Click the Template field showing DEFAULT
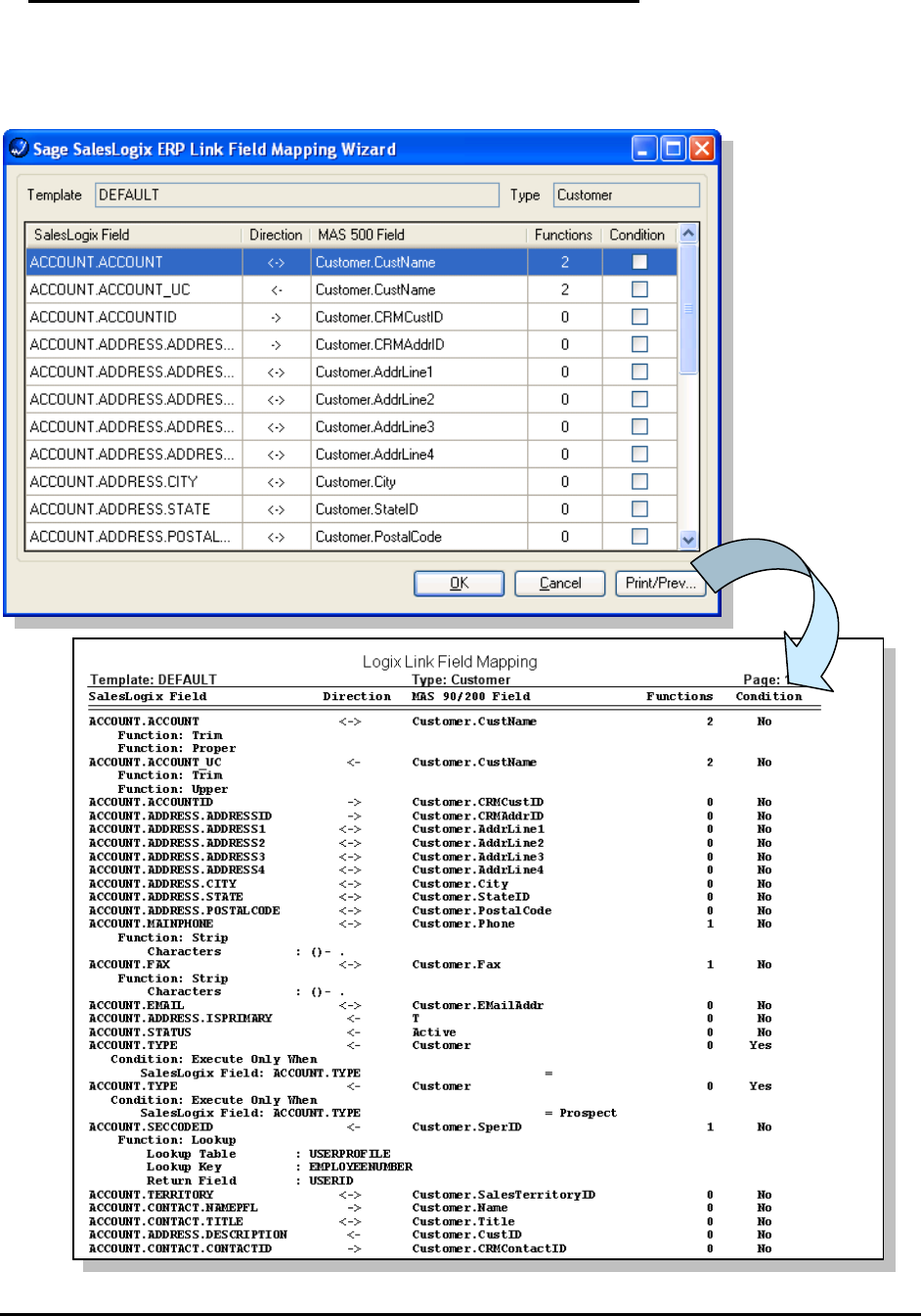Viewport: 921px width, 1316px height. pyautogui.click(x=297, y=195)
